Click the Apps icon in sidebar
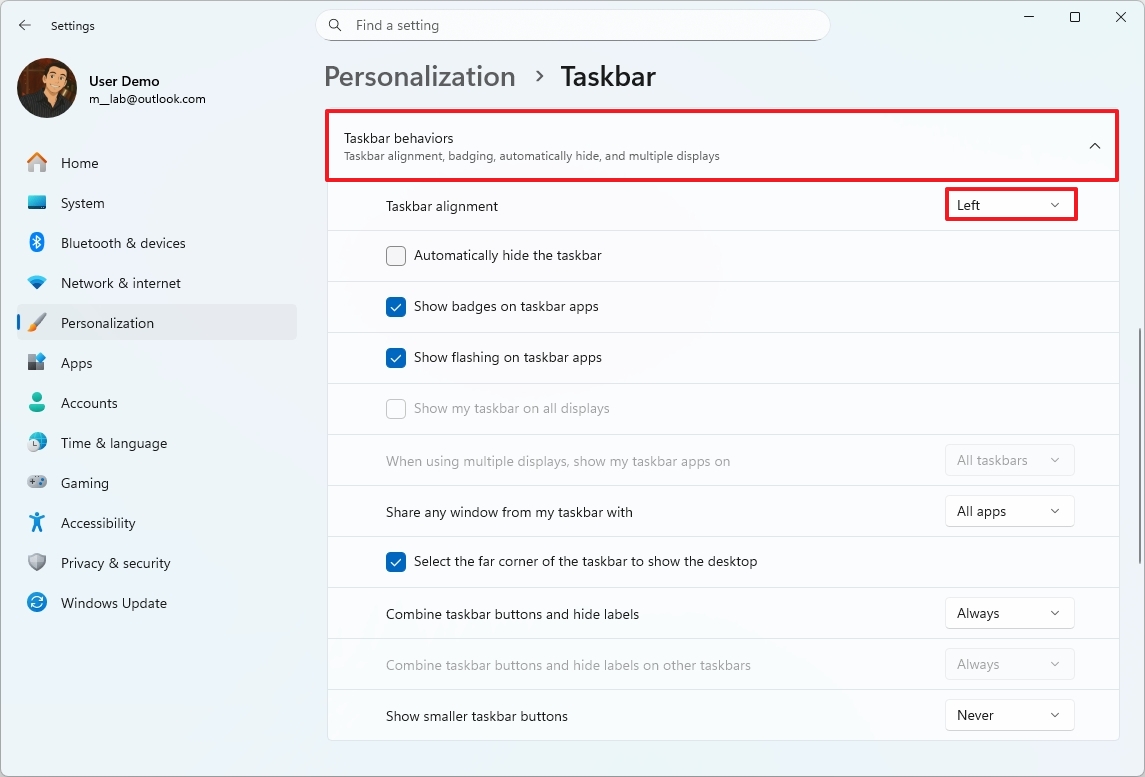1145x777 pixels. (x=37, y=363)
